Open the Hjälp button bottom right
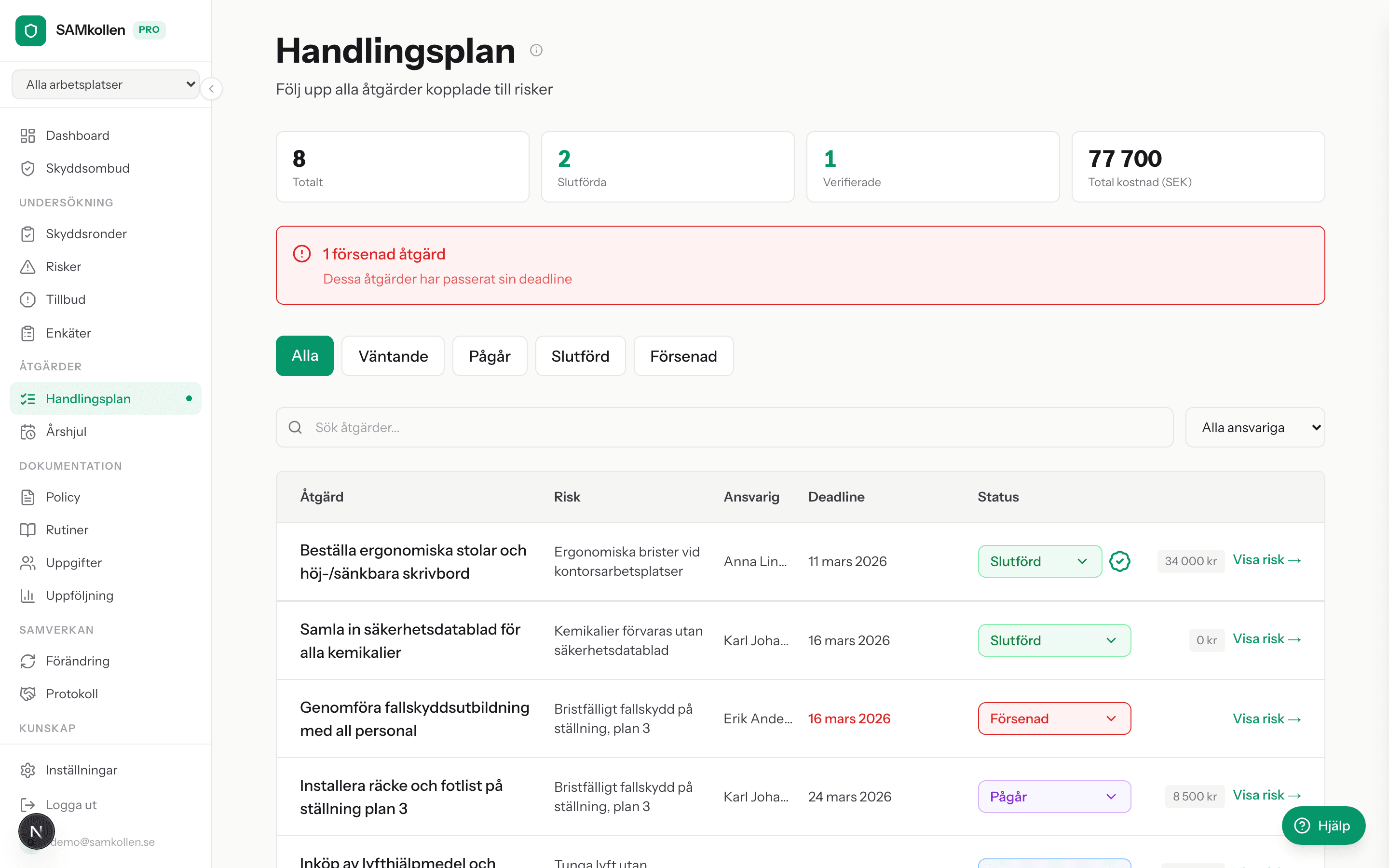The height and width of the screenshot is (868, 1389). (1323, 826)
